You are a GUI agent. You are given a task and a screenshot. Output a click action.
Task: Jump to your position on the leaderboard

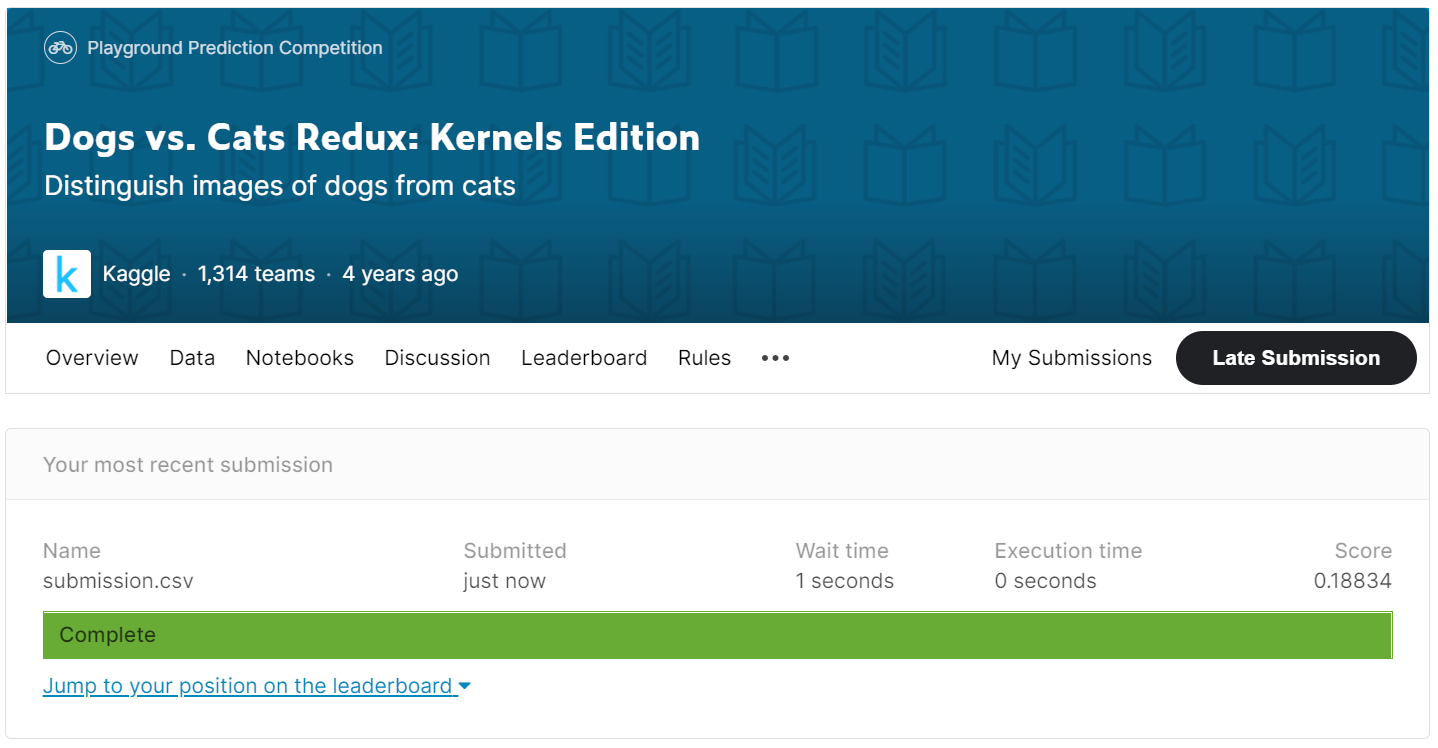(x=247, y=686)
